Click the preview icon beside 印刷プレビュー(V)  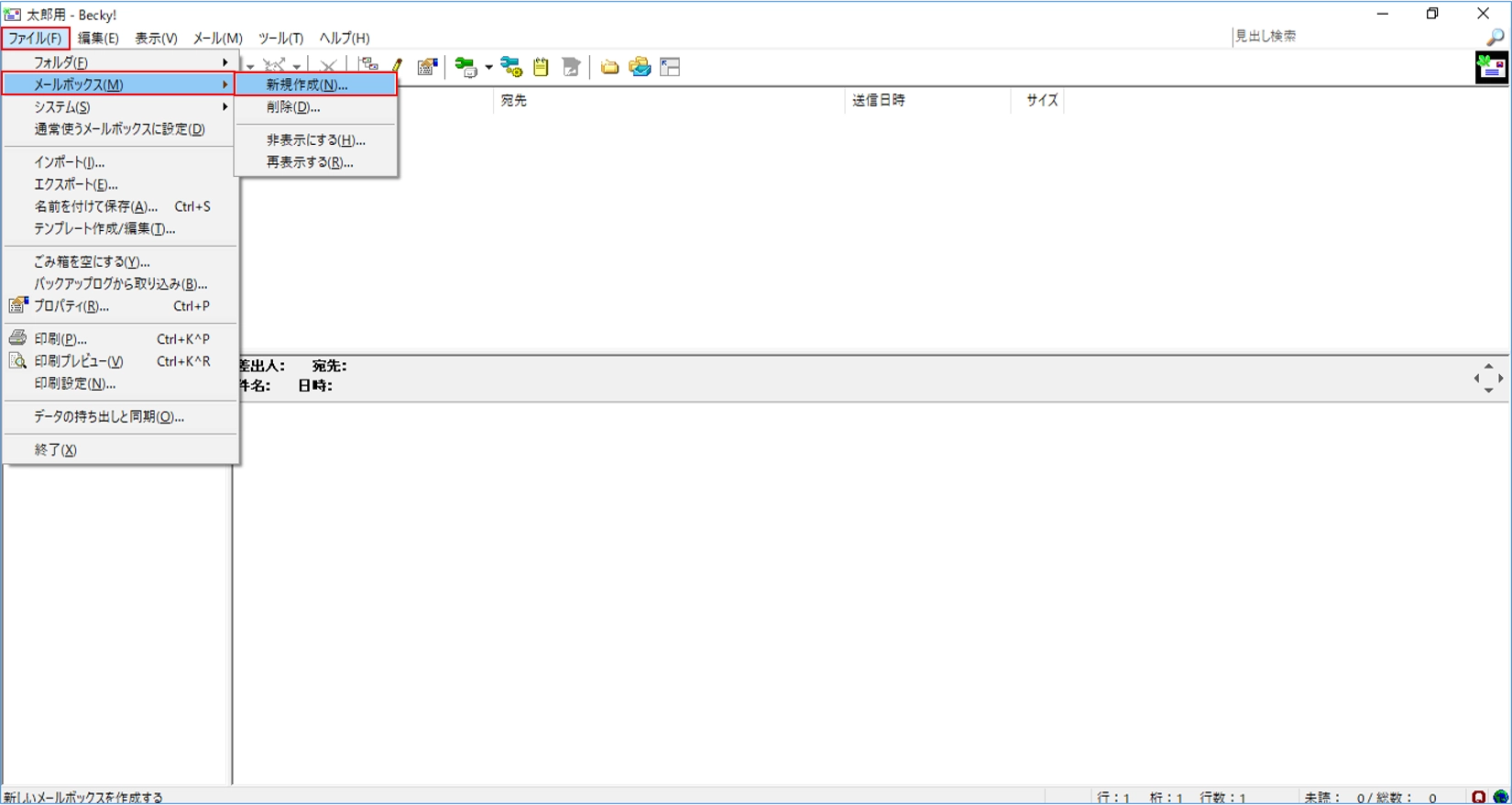coord(17,360)
